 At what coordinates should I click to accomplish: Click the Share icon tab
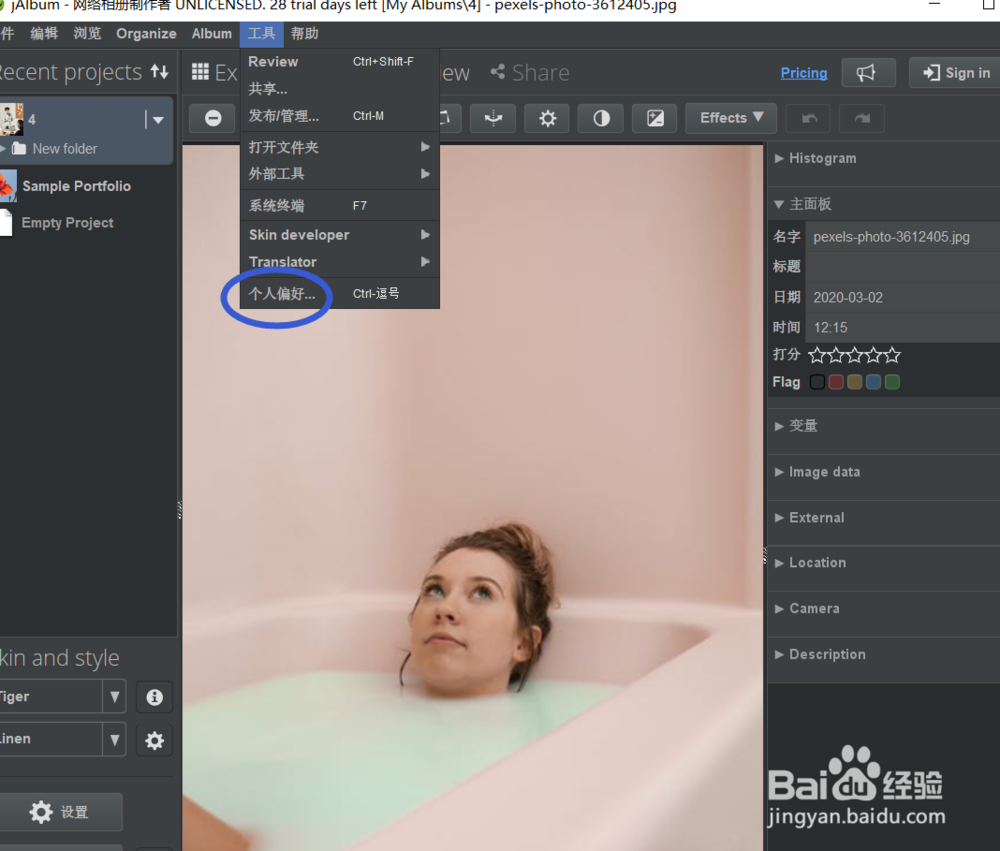pos(529,73)
